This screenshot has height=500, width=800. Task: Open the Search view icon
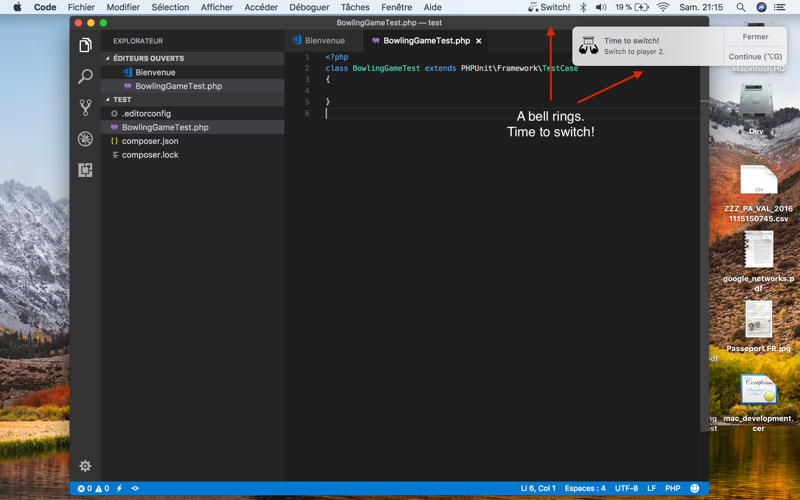(x=85, y=77)
